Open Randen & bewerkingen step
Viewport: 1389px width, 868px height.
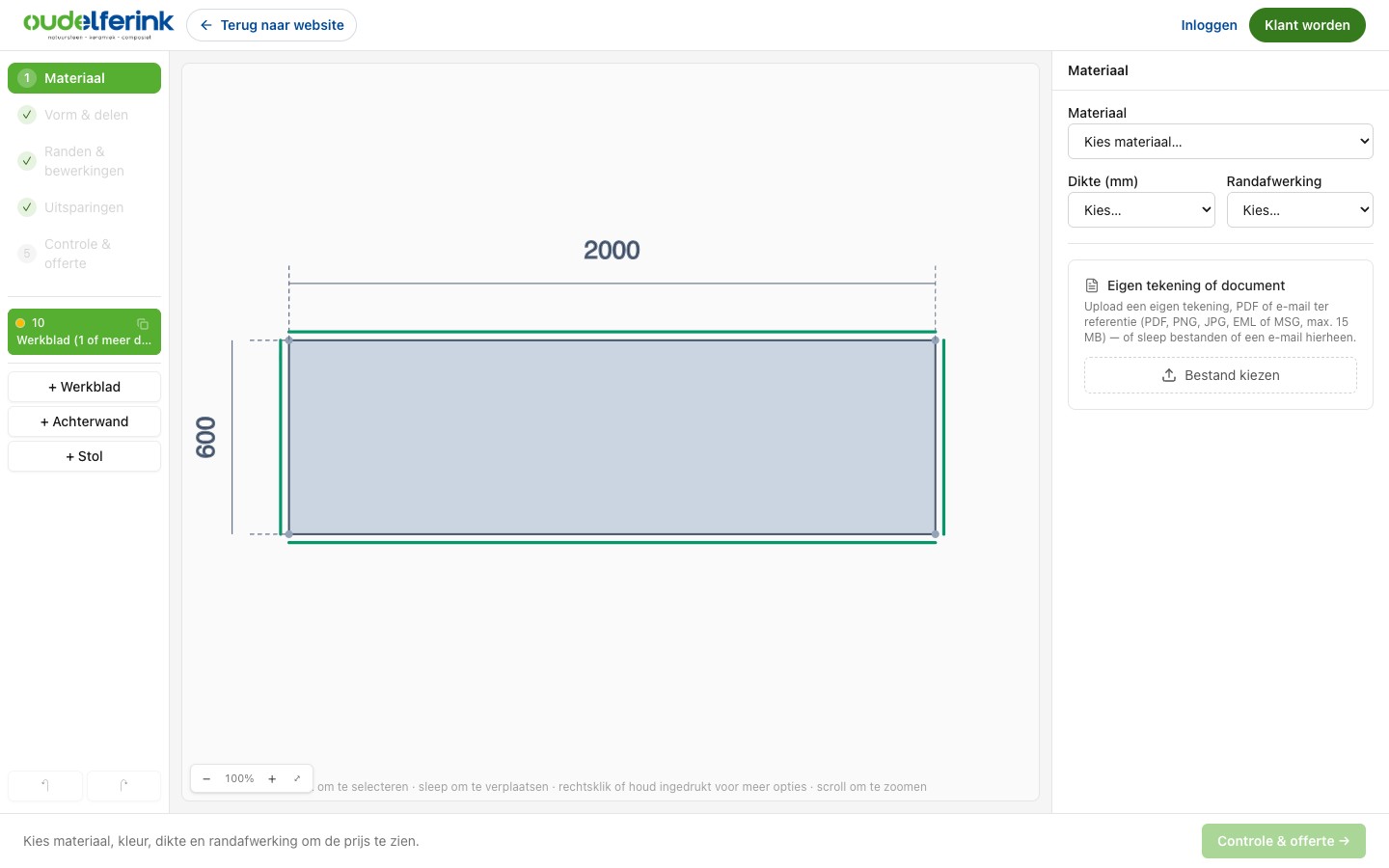click(x=84, y=161)
